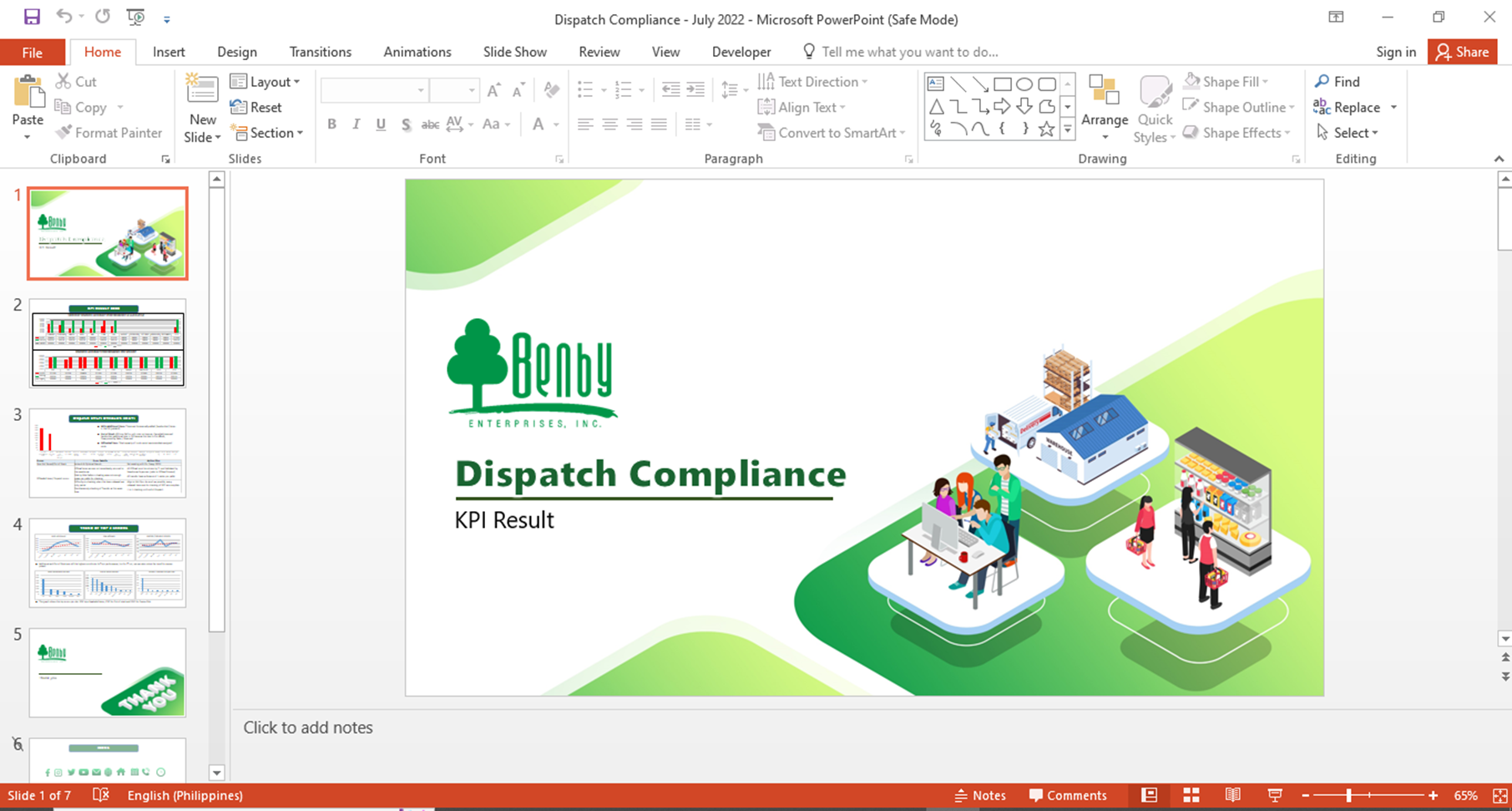This screenshot has height=811, width=1512.
Task: Click the Paste clipboard icon
Action: pos(28,92)
